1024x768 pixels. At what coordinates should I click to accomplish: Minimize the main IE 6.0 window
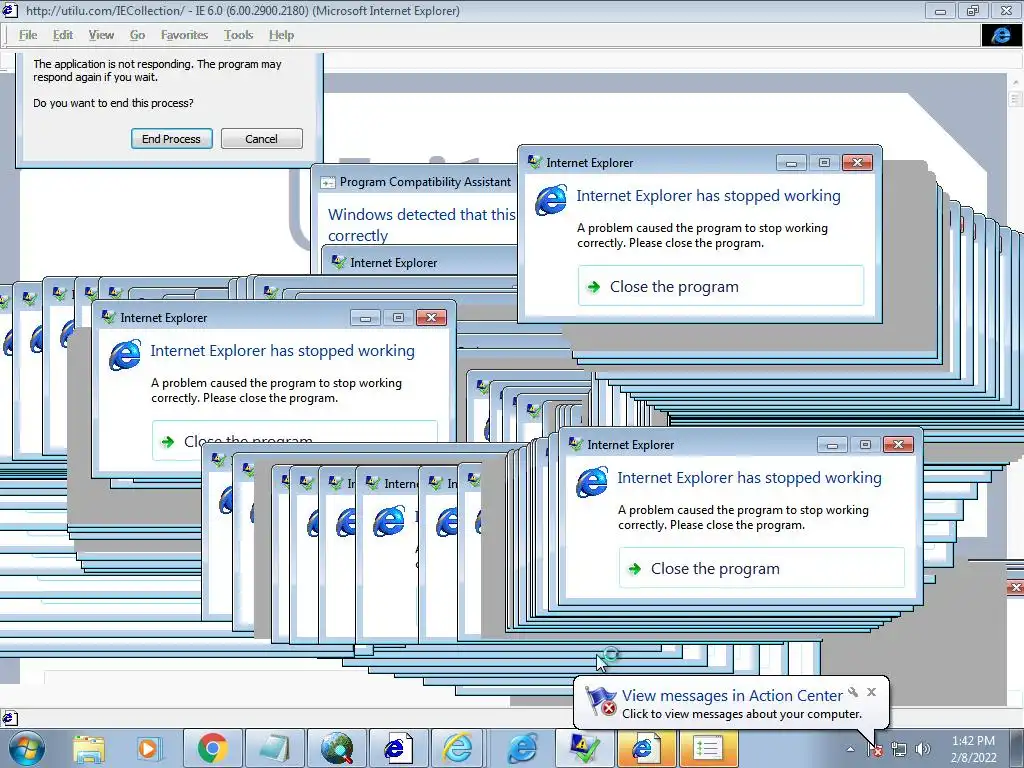pos(940,10)
